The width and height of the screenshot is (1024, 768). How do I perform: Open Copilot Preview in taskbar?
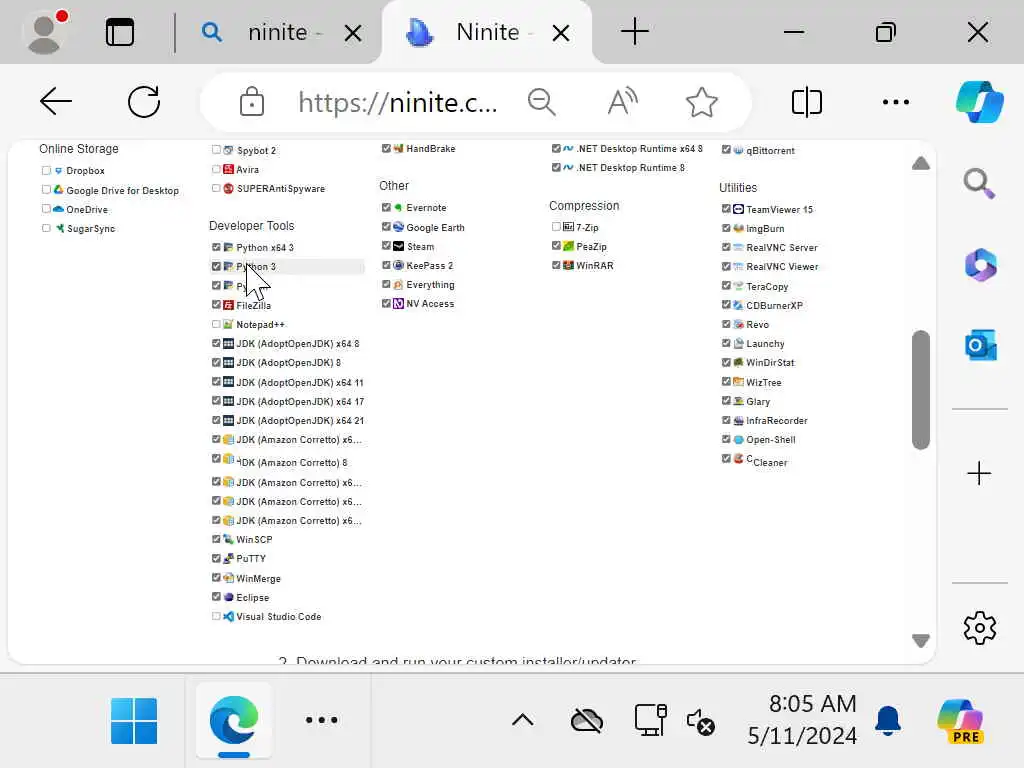point(961,721)
